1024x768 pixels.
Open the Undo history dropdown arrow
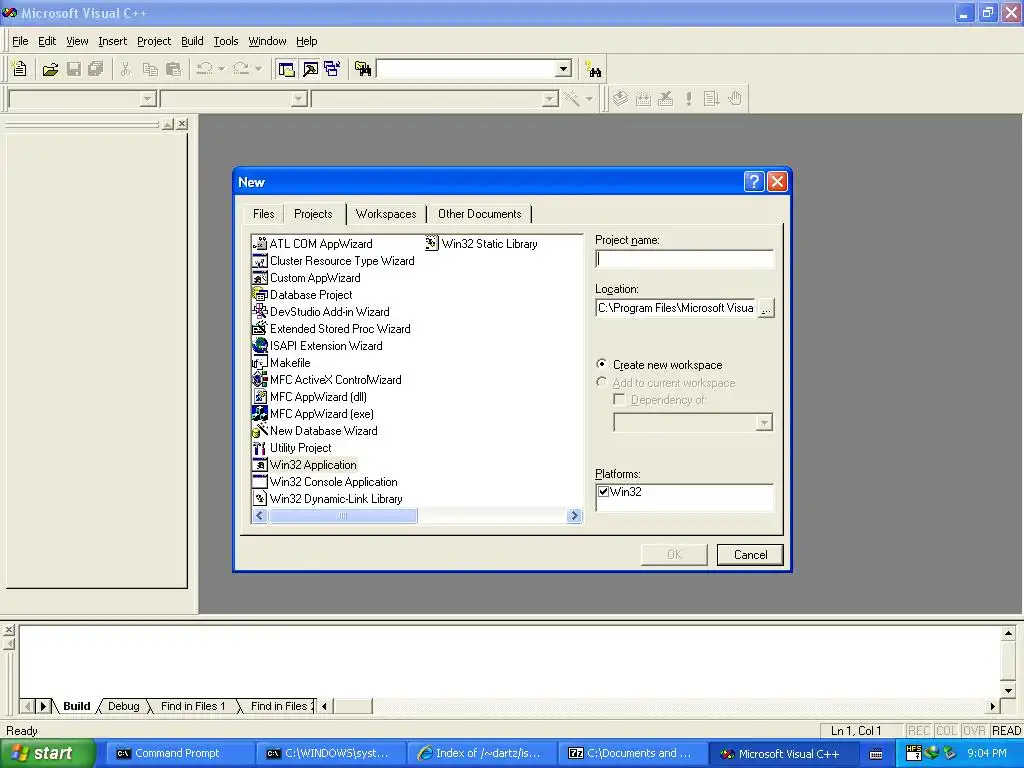[221, 69]
